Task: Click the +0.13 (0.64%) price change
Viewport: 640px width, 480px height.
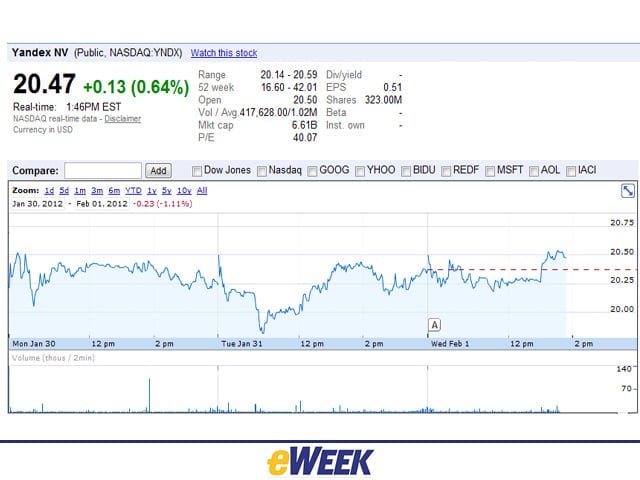Action: click(x=136, y=87)
